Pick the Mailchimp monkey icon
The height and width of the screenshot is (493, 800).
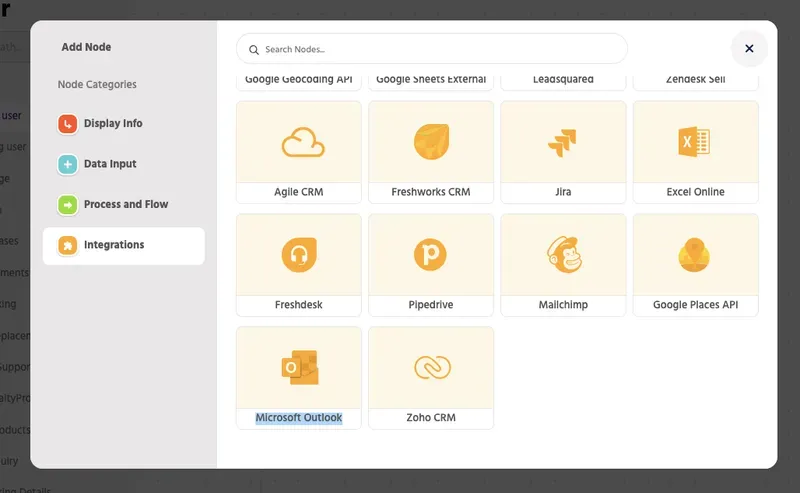[x=564, y=255]
